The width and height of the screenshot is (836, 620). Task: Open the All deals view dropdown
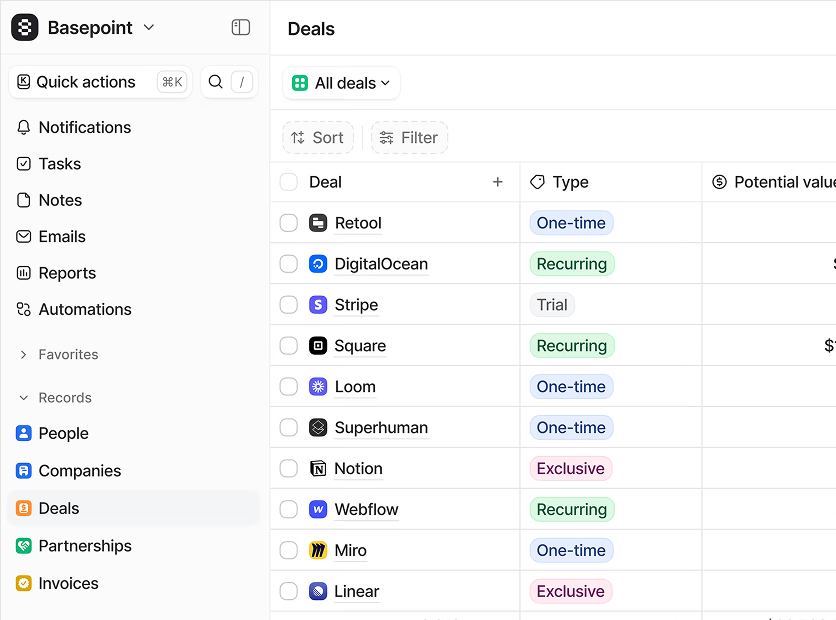pos(341,83)
